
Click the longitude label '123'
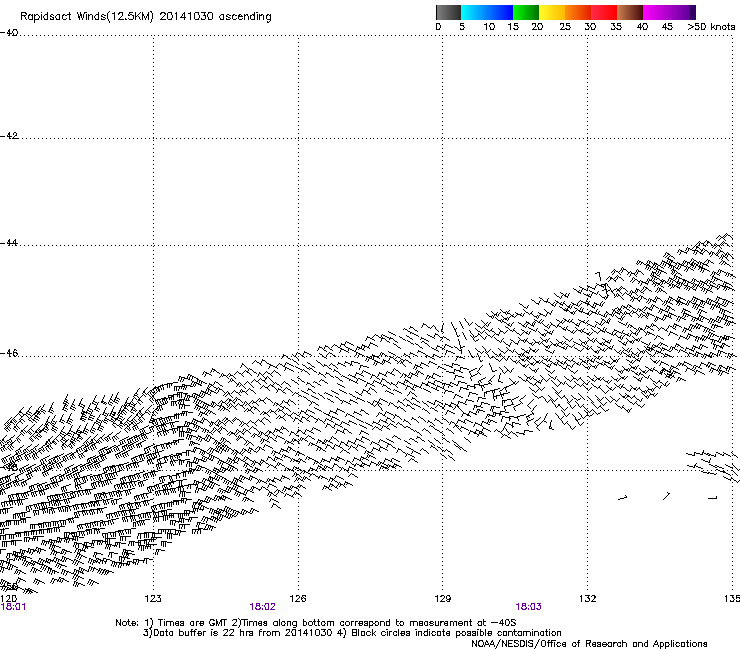click(153, 599)
